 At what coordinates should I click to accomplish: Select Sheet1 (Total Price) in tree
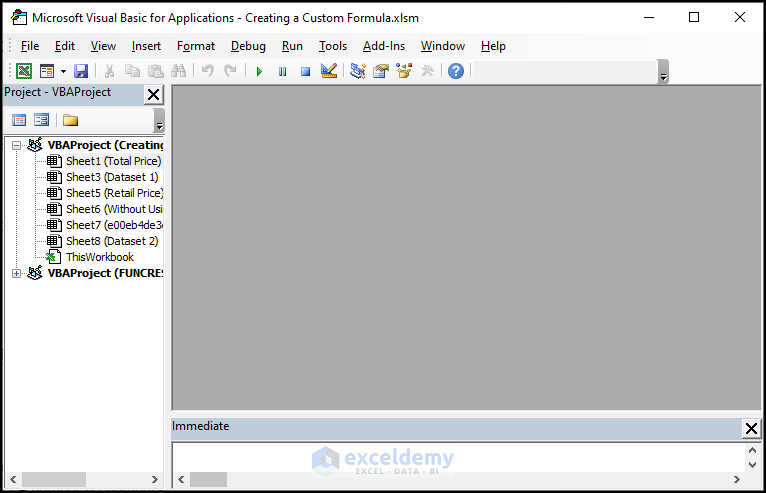pyautogui.click(x=113, y=161)
